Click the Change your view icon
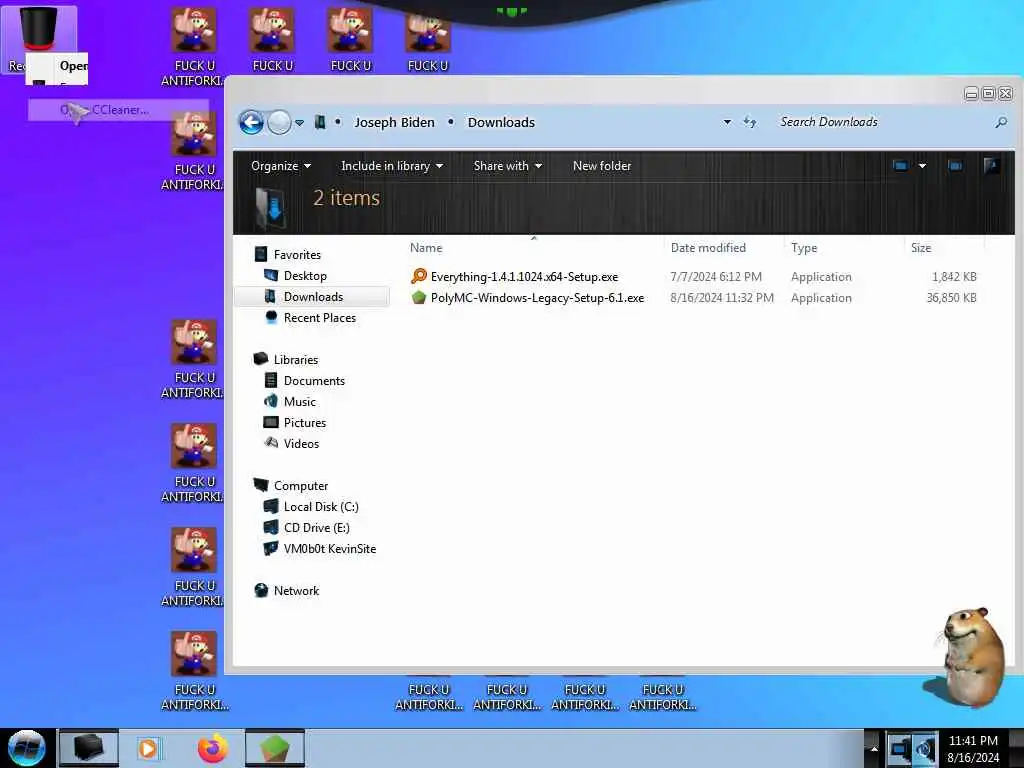Screen dimensions: 1024x768 pos(900,166)
